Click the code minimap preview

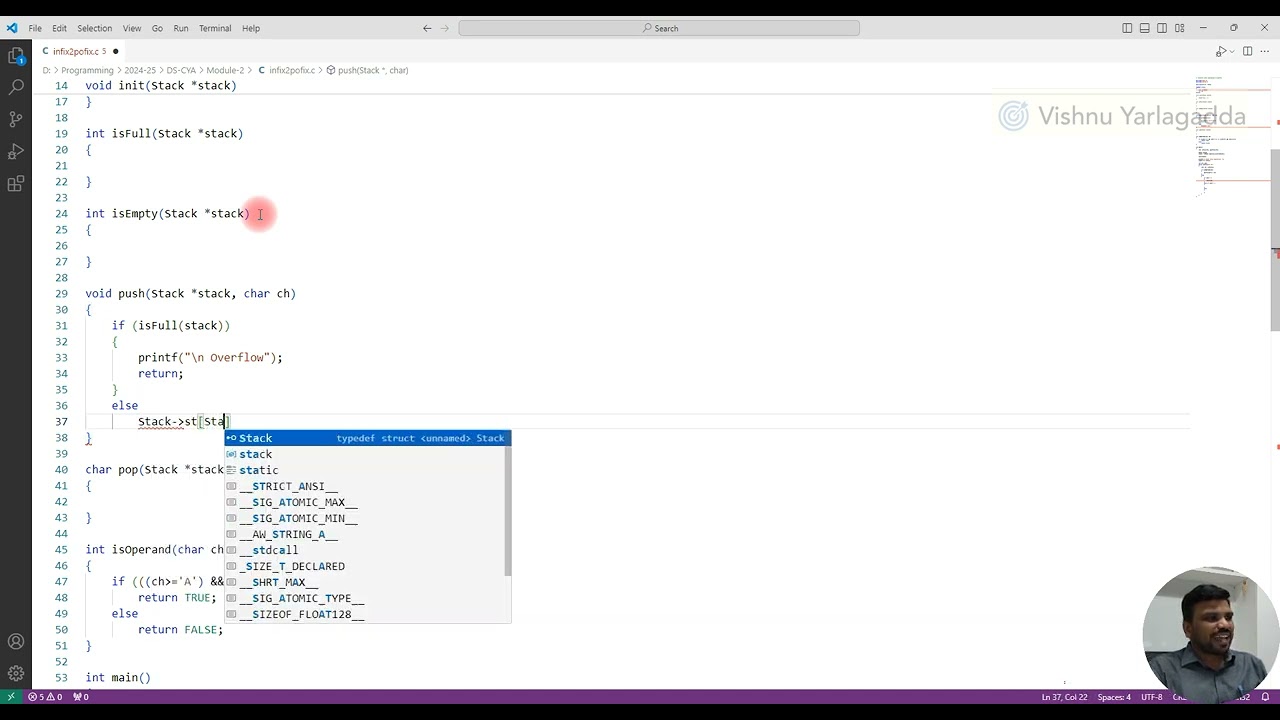(1231, 135)
